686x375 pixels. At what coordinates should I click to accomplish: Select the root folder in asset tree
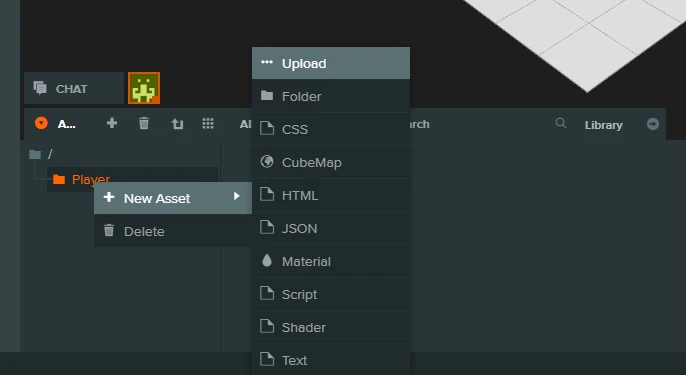click(41, 154)
